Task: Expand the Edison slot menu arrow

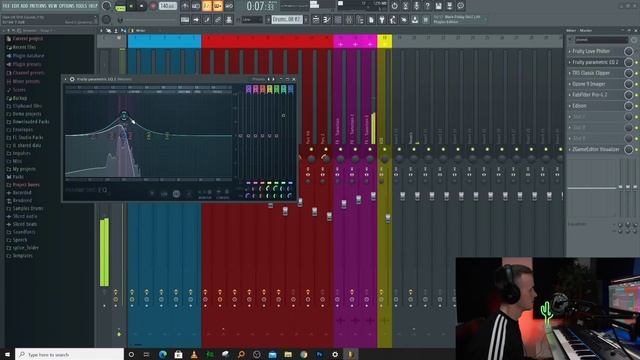Action: click(x=570, y=106)
